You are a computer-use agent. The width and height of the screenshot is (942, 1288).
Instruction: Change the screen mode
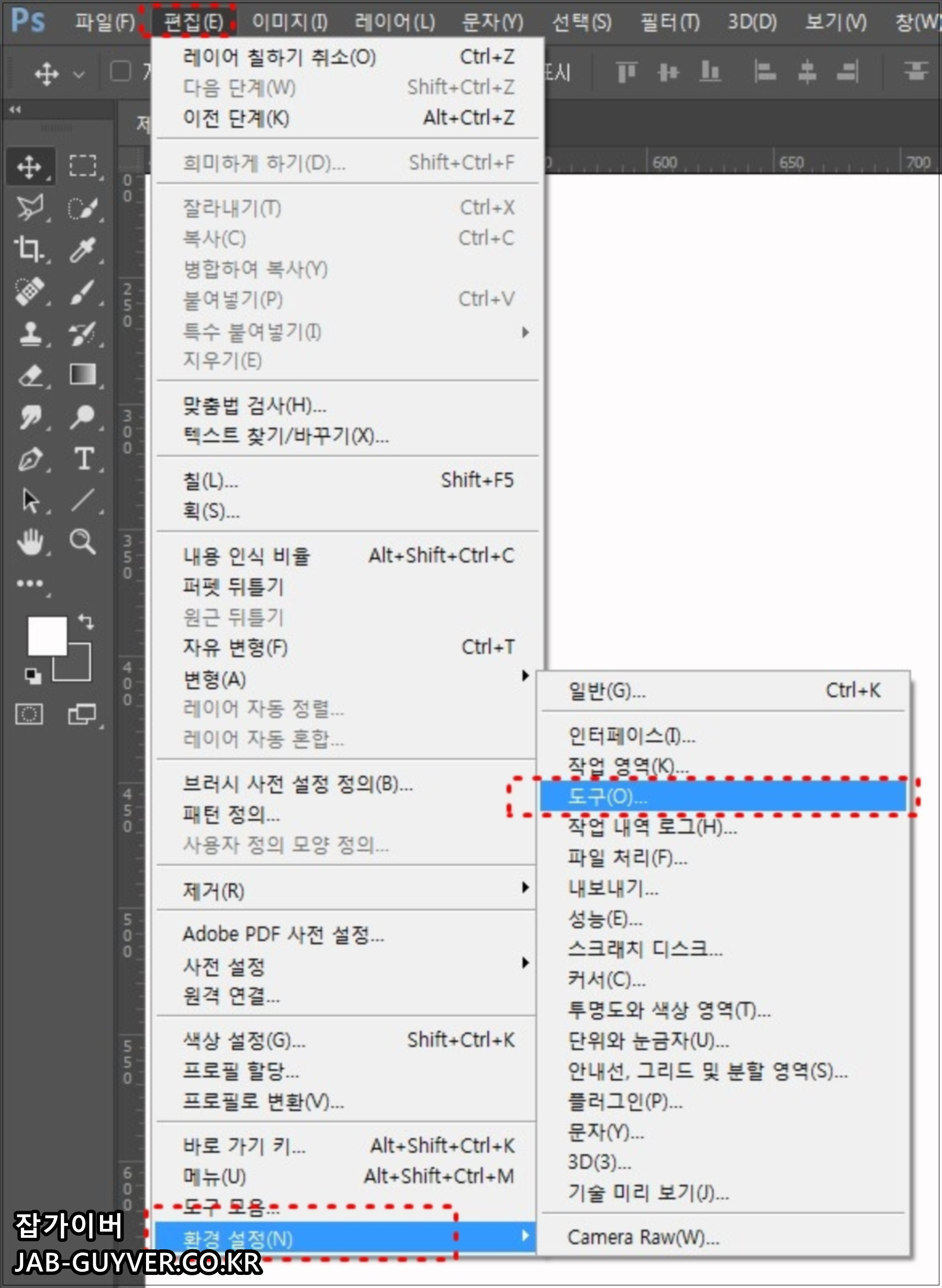[83, 714]
